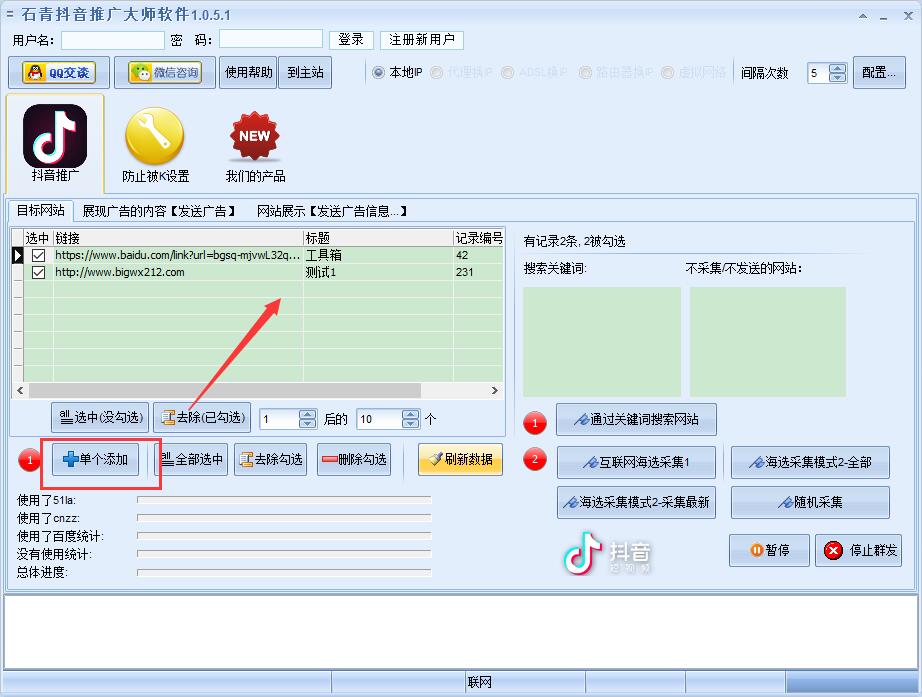This screenshot has height=697, width=922.
Task: Click 删除勾选 button
Action: click(x=354, y=459)
